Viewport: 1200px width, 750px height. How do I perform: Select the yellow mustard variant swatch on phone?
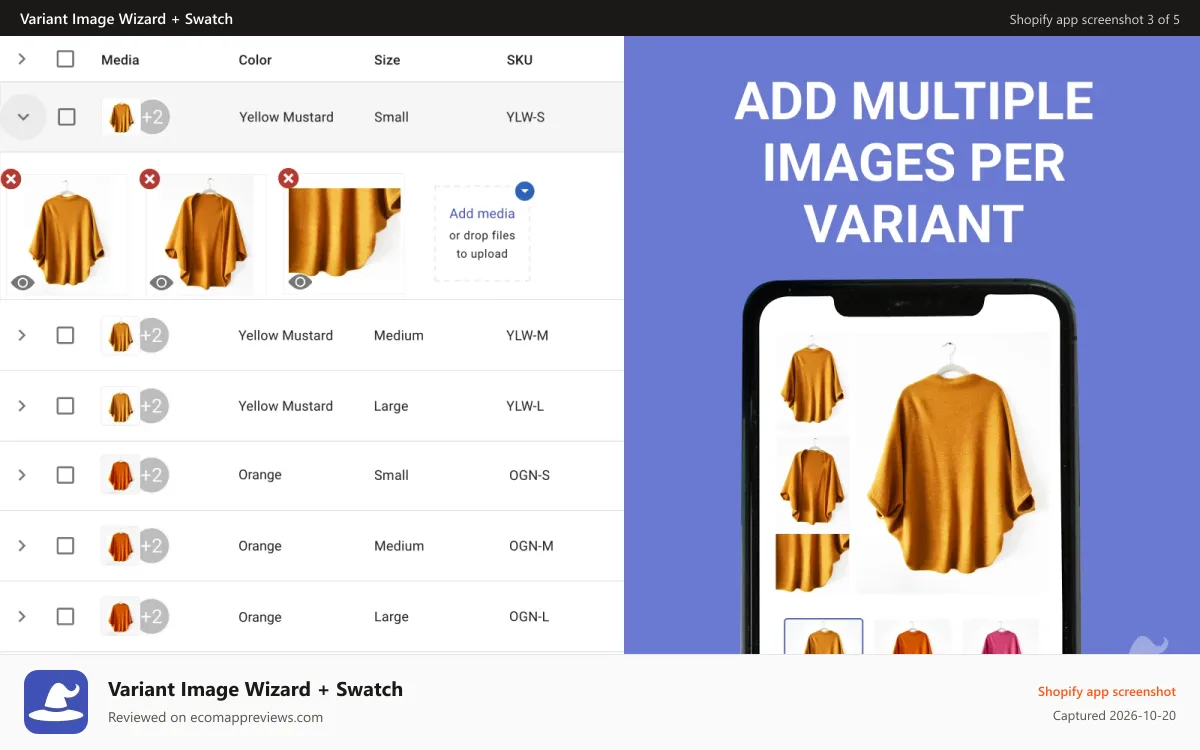coord(823,637)
